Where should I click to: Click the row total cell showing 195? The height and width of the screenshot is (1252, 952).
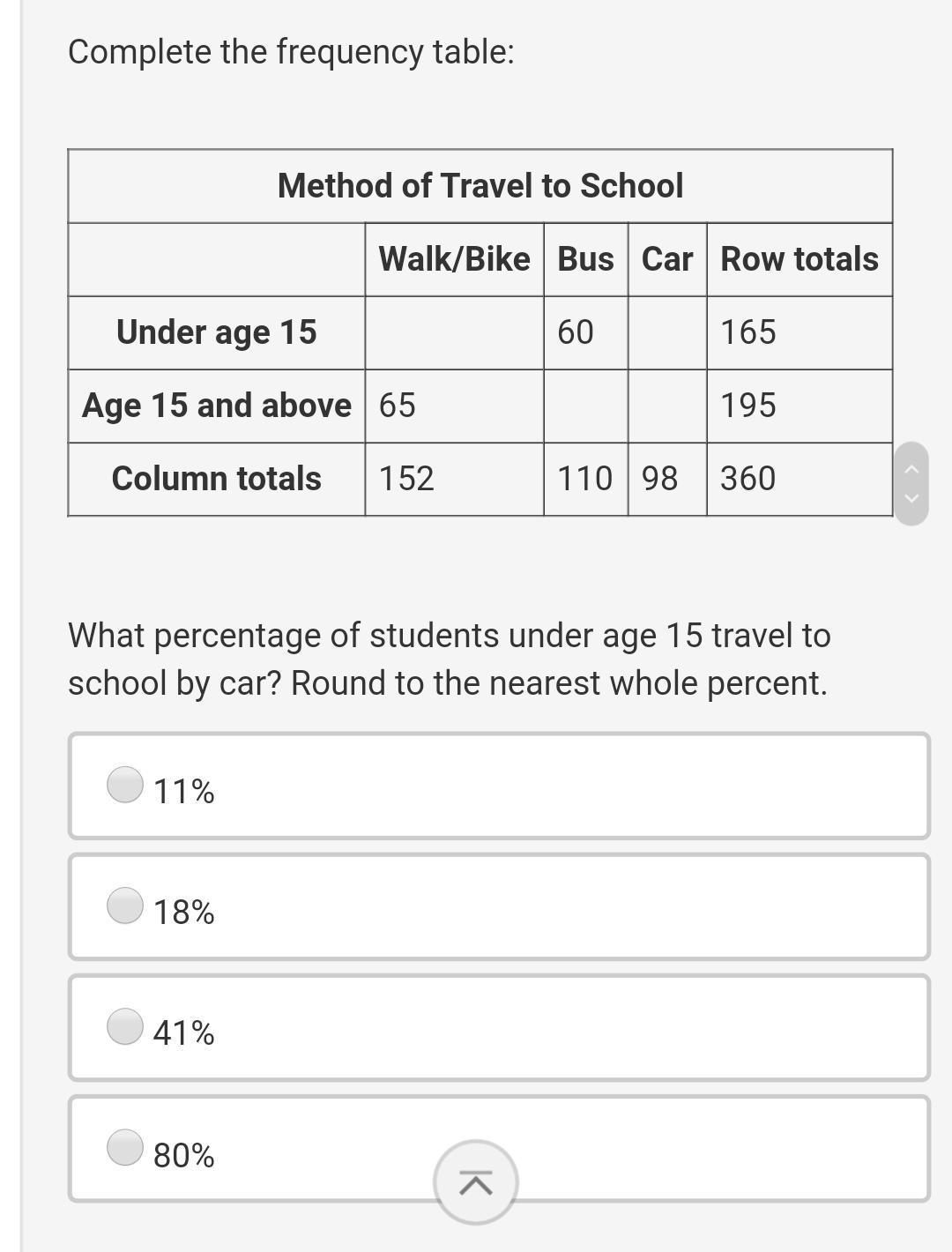[x=799, y=406]
